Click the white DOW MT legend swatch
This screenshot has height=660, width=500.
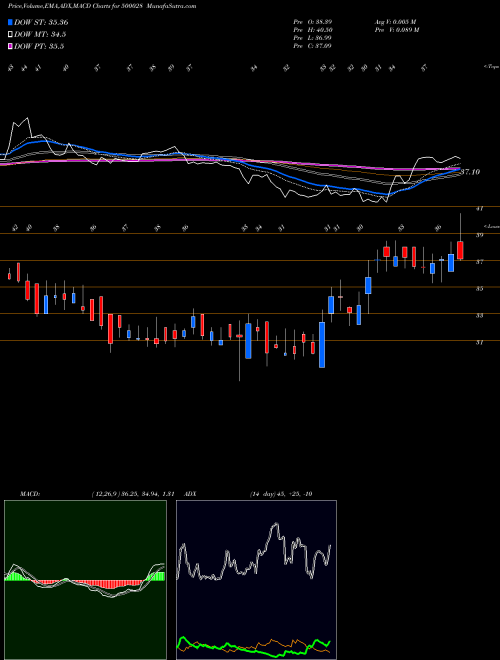(x=10, y=35)
